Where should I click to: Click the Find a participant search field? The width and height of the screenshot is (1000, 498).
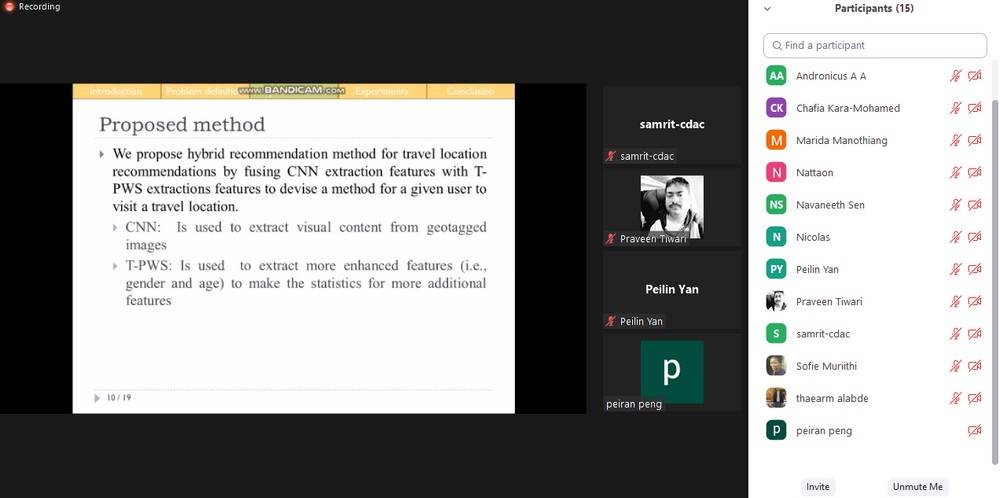coord(875,45)
